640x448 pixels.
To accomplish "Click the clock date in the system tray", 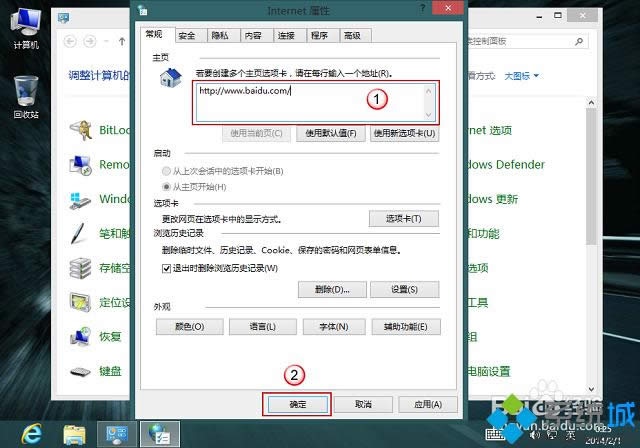I will tap(604, 441).
